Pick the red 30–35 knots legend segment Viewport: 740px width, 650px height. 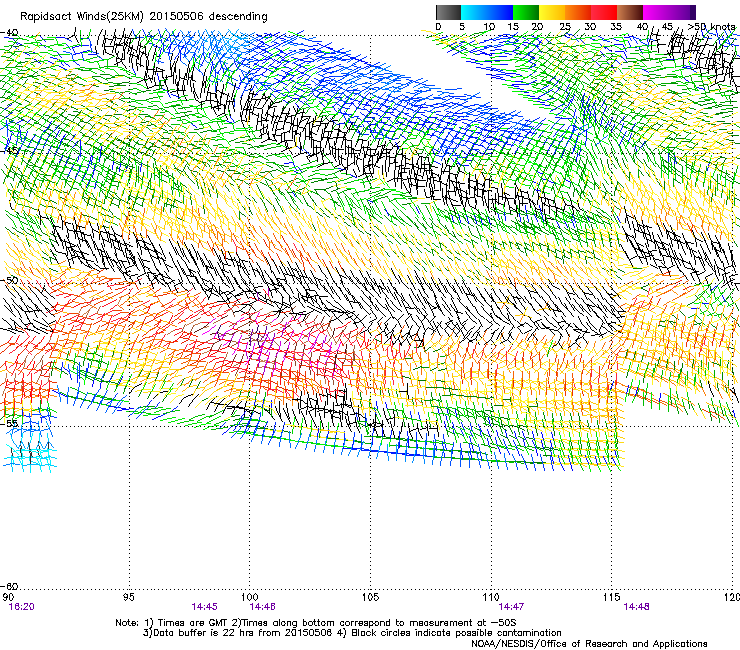click(x=604, y=12)
